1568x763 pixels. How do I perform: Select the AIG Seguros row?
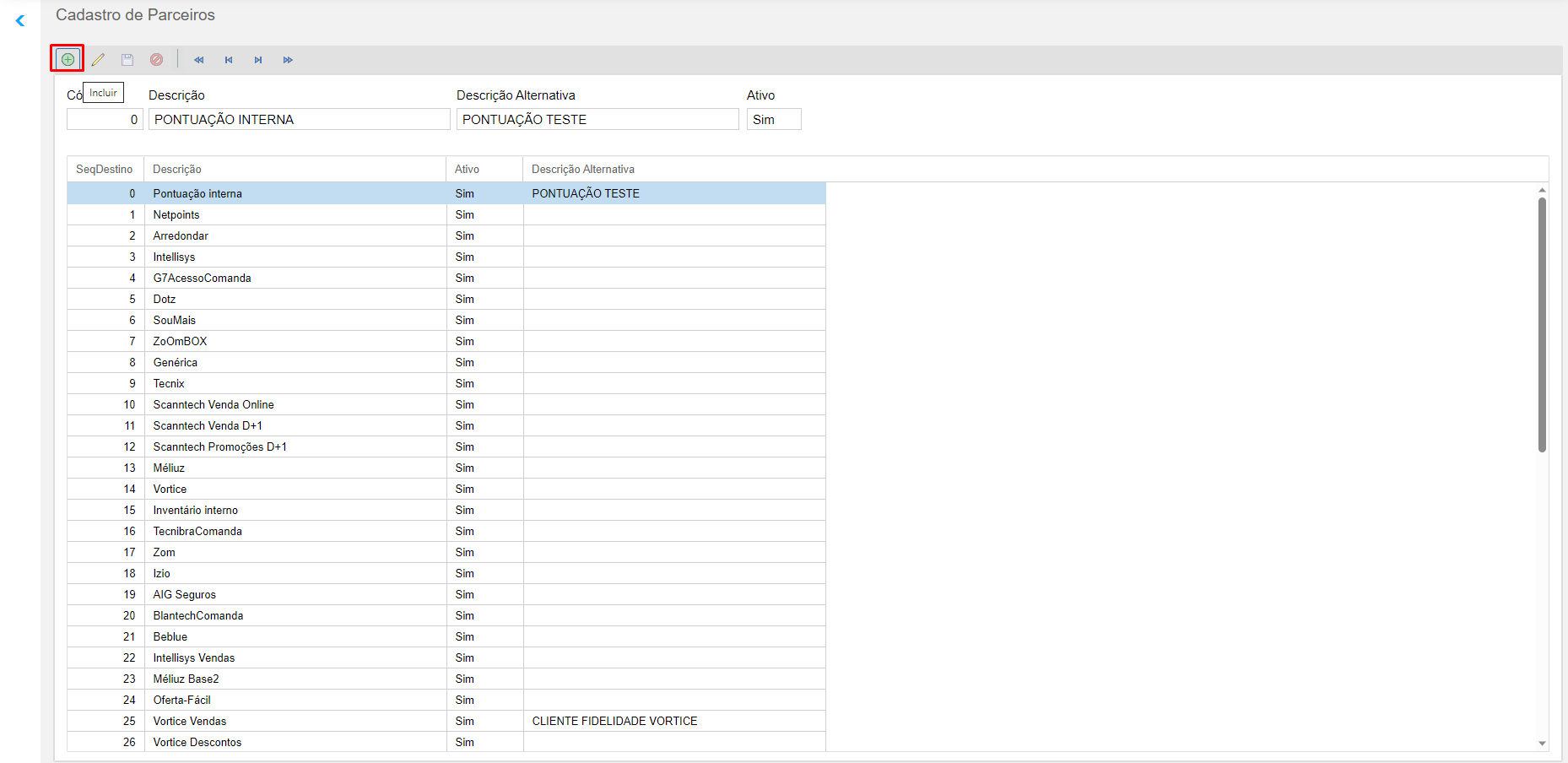coord(446,594)
